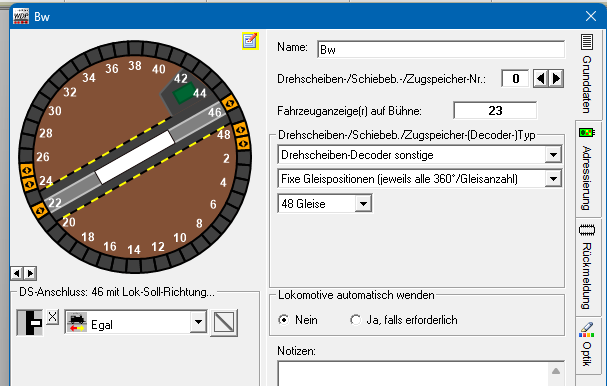Decrease the turntable number with the left arrow

[x=540, y=79]
